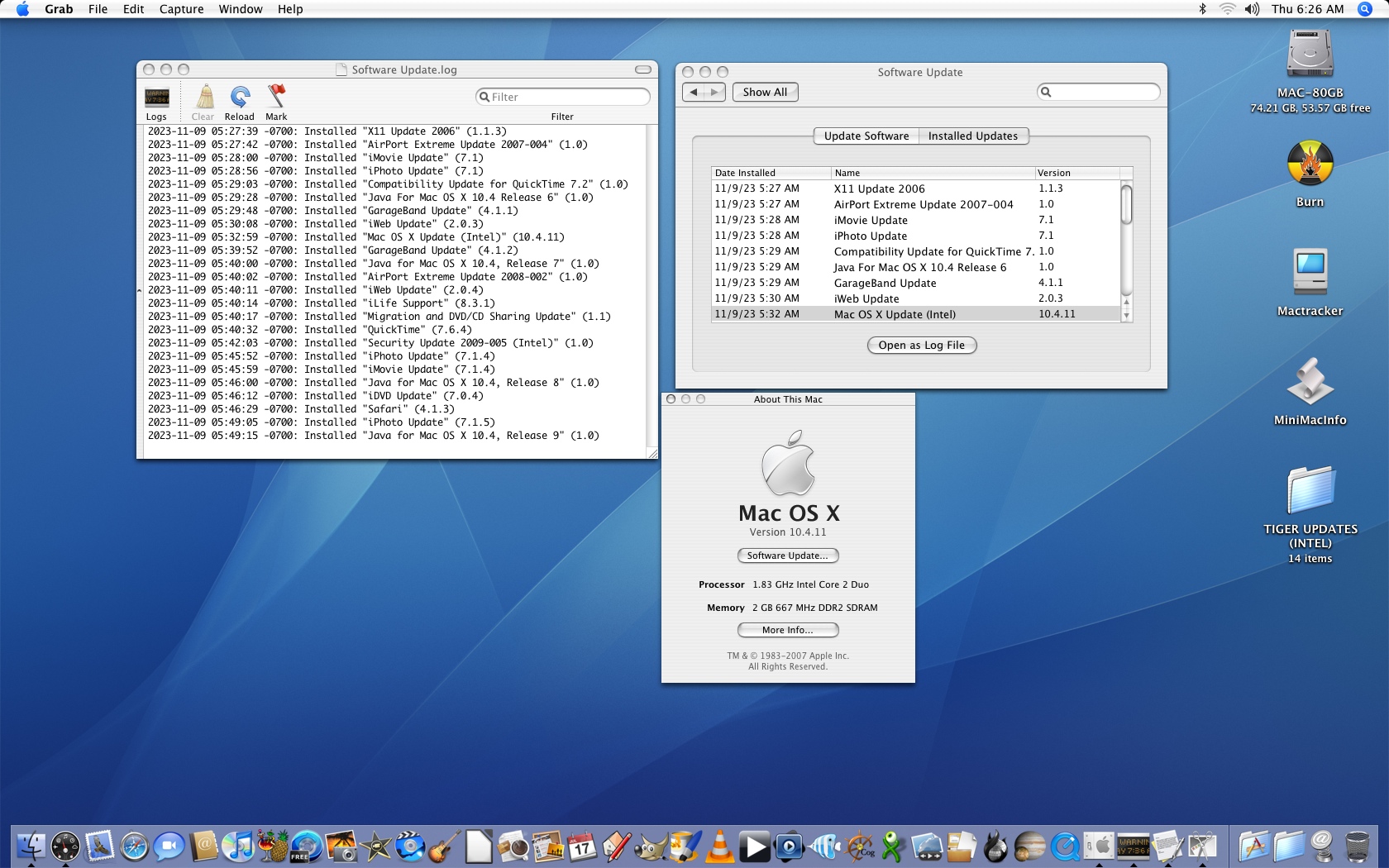Click the volume icon in menu bar

1252,8
